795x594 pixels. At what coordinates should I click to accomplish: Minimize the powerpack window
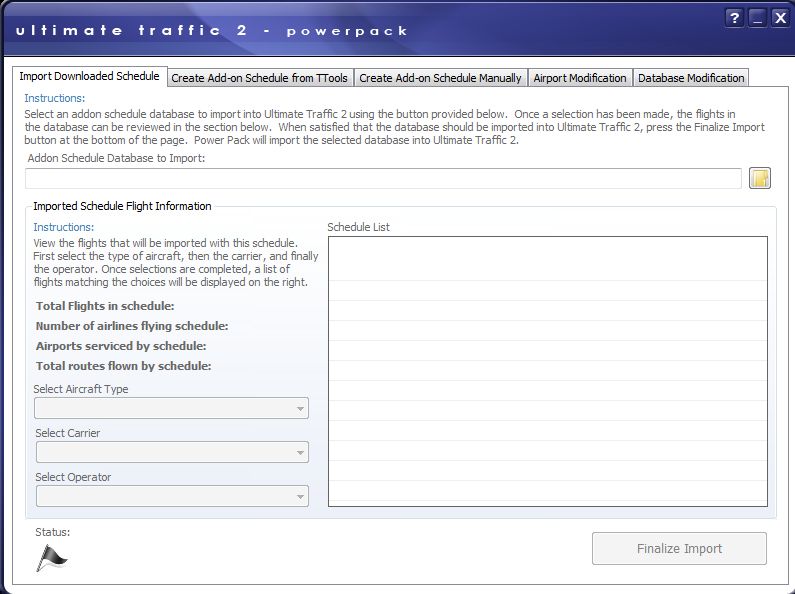coord(757,18)
